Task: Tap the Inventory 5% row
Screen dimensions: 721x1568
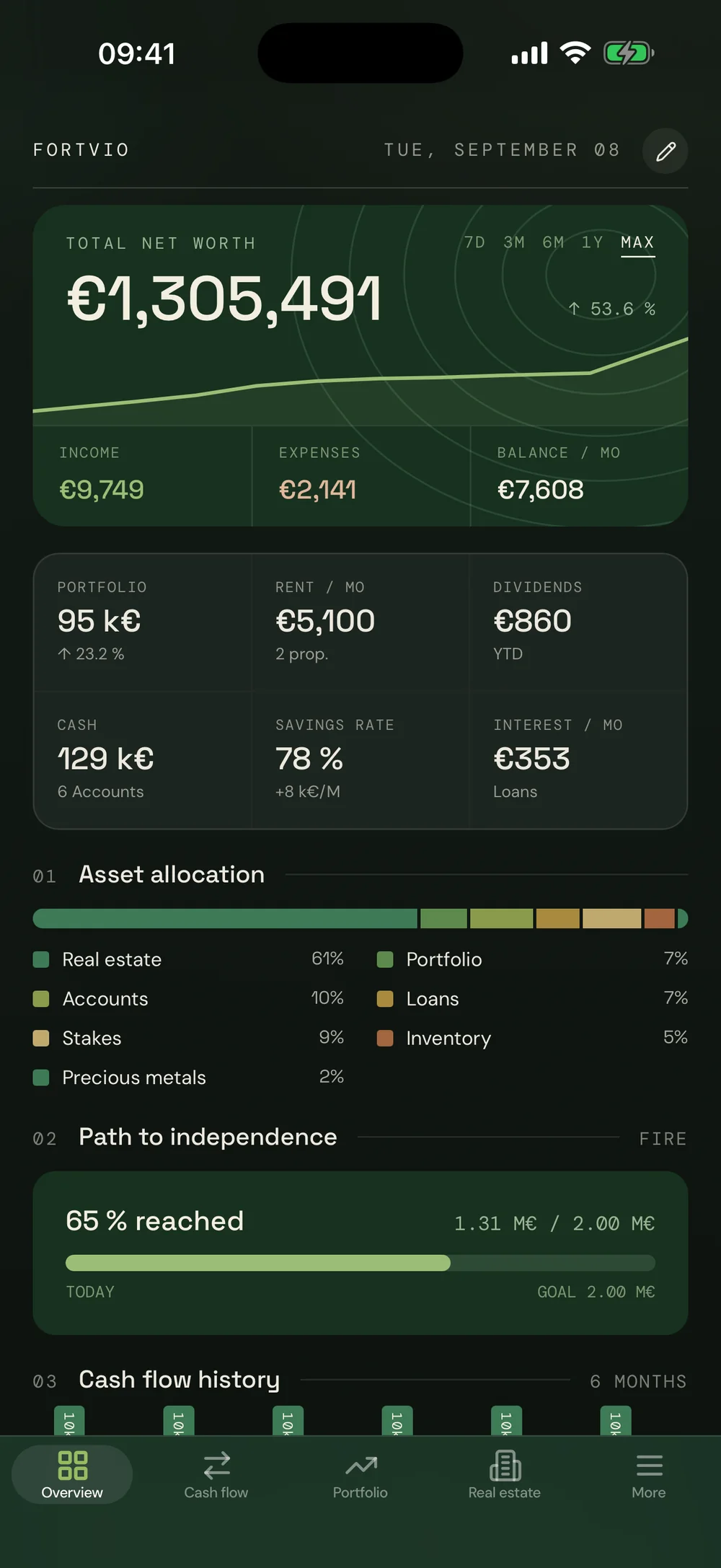Action: [x=532, y=1038]
